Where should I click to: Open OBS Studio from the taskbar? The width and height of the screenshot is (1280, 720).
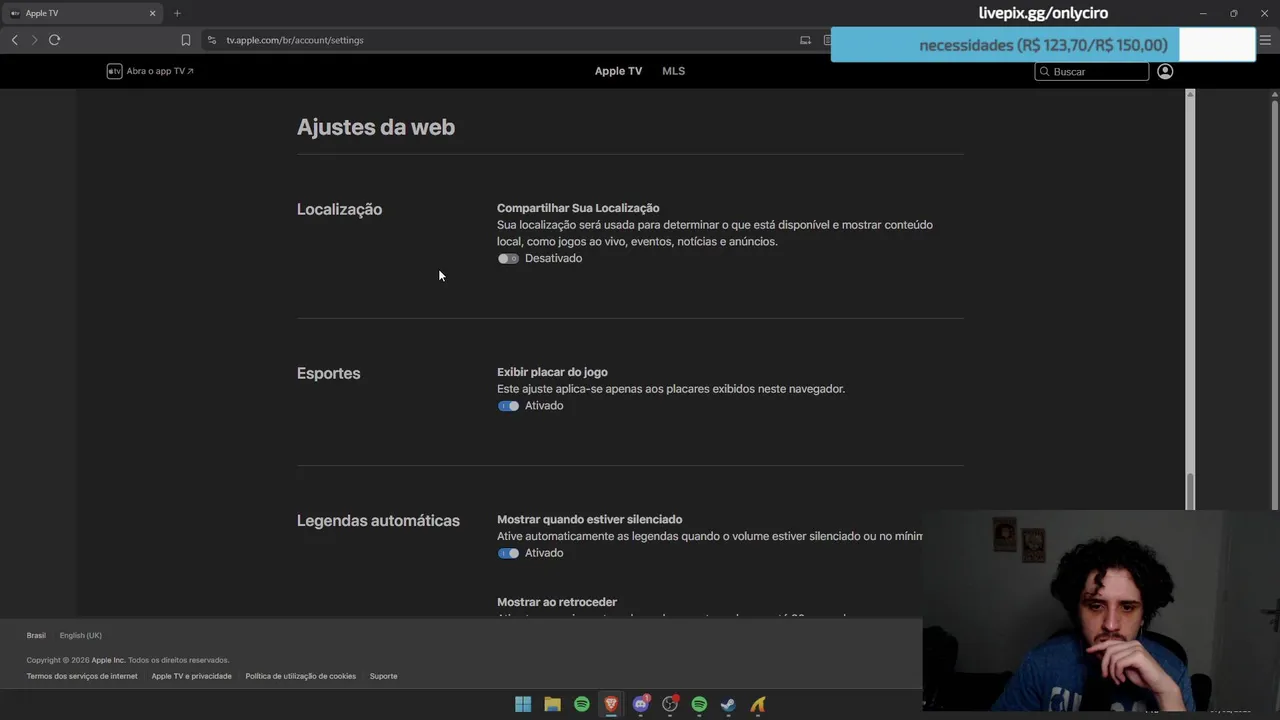[670, 704]
